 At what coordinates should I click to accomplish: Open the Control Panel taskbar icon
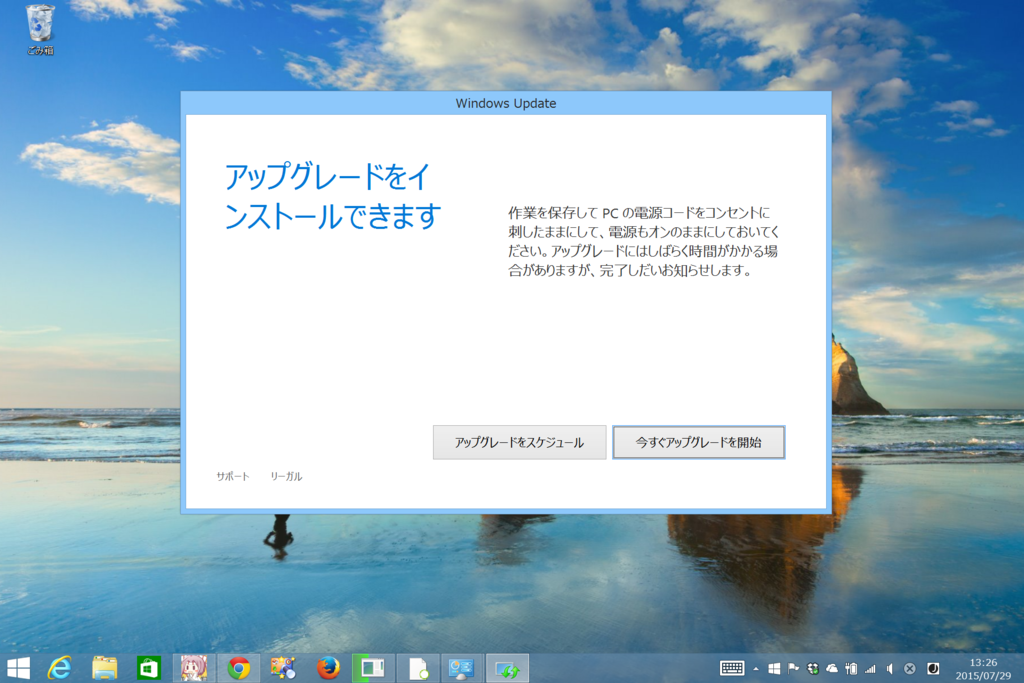[462, 668]
